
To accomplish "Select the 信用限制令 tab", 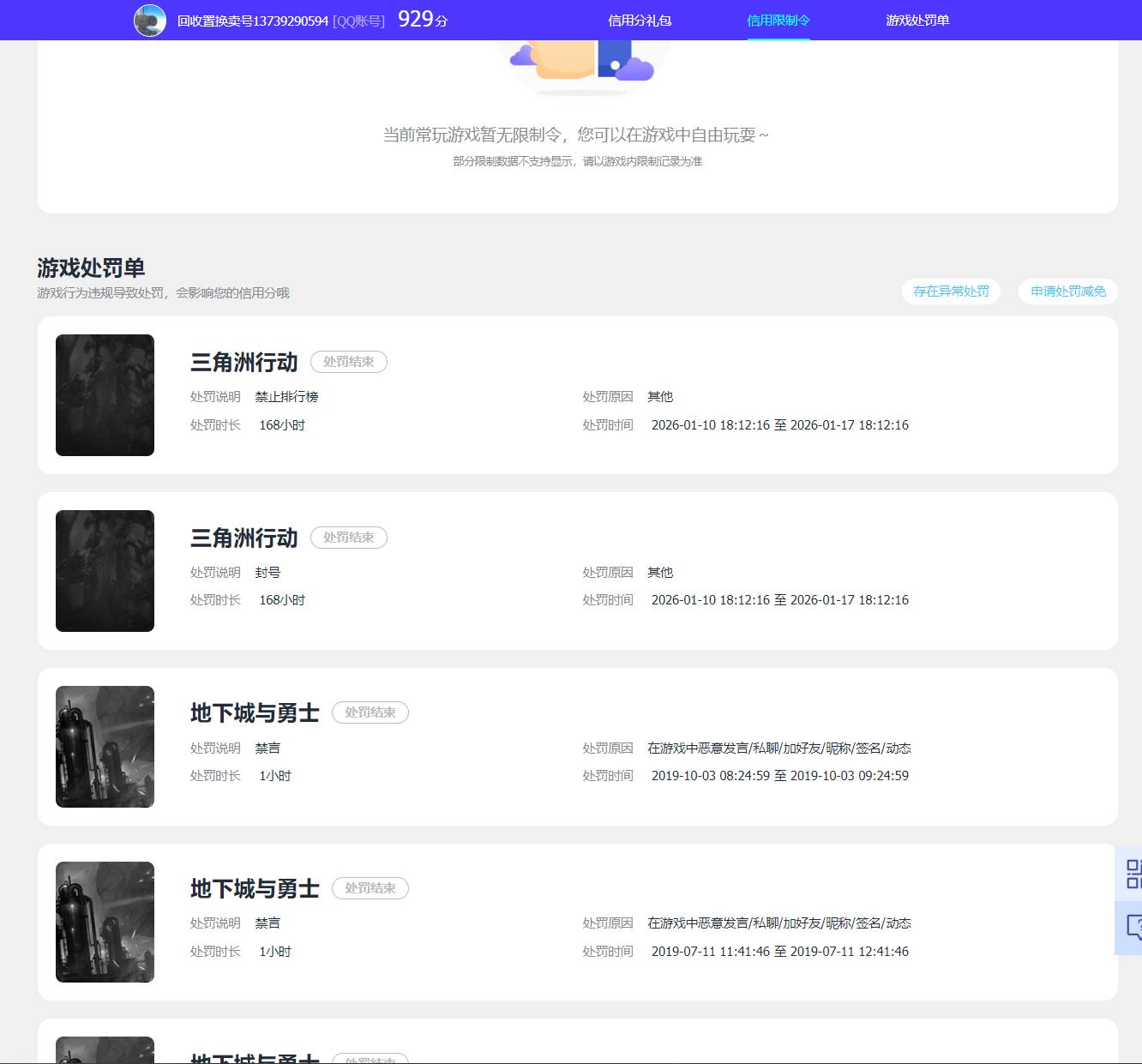I will 778,21.
